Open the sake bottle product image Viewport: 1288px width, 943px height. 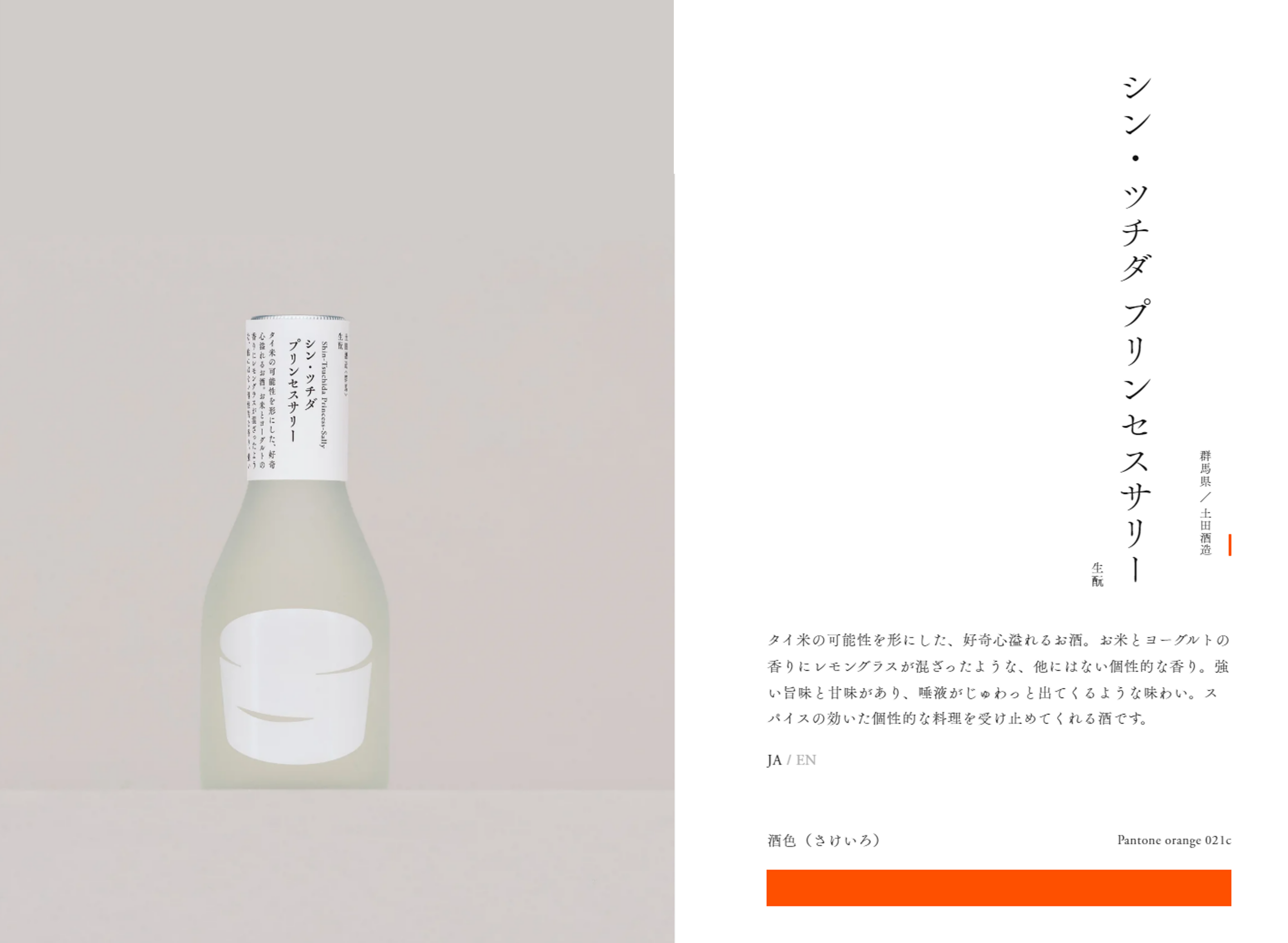coord(296,551)
